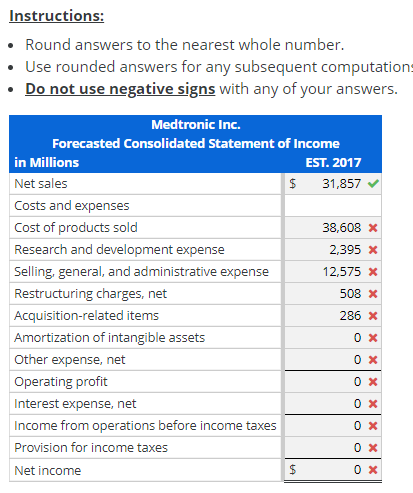Click the 'Net income' row label
Viewport: 413px width, 493px height.
click(x=48, y=471)
